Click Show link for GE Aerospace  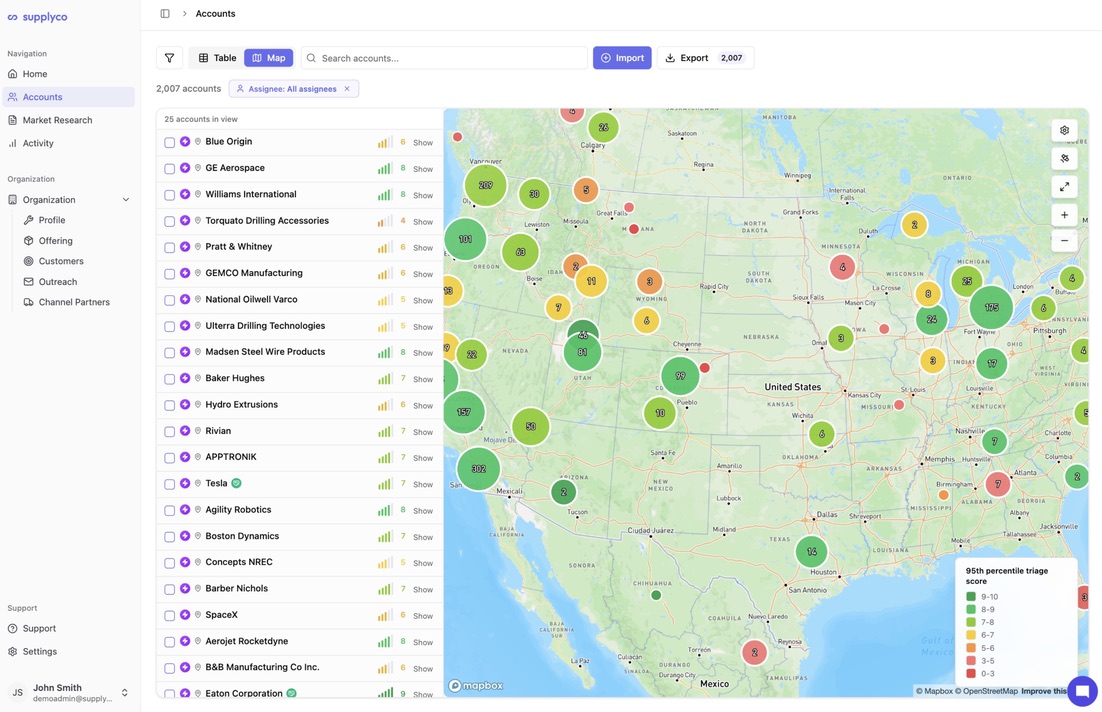click(423, 169)
